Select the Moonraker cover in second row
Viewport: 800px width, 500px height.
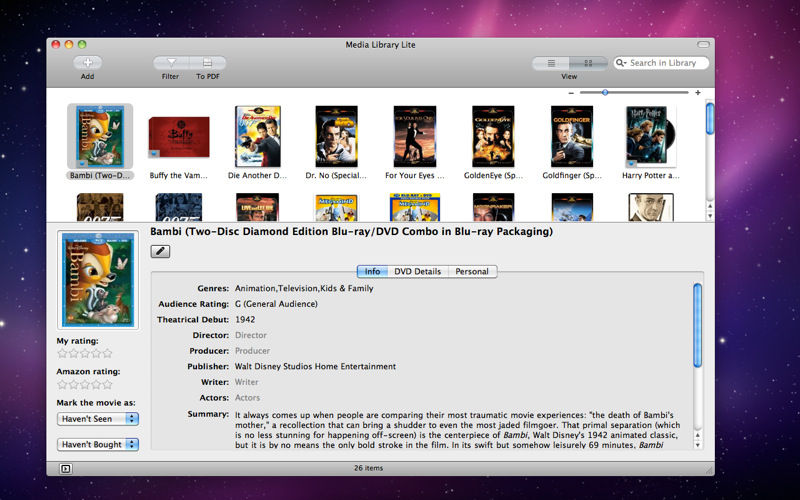pyautogui.click(x=493, y=207)
